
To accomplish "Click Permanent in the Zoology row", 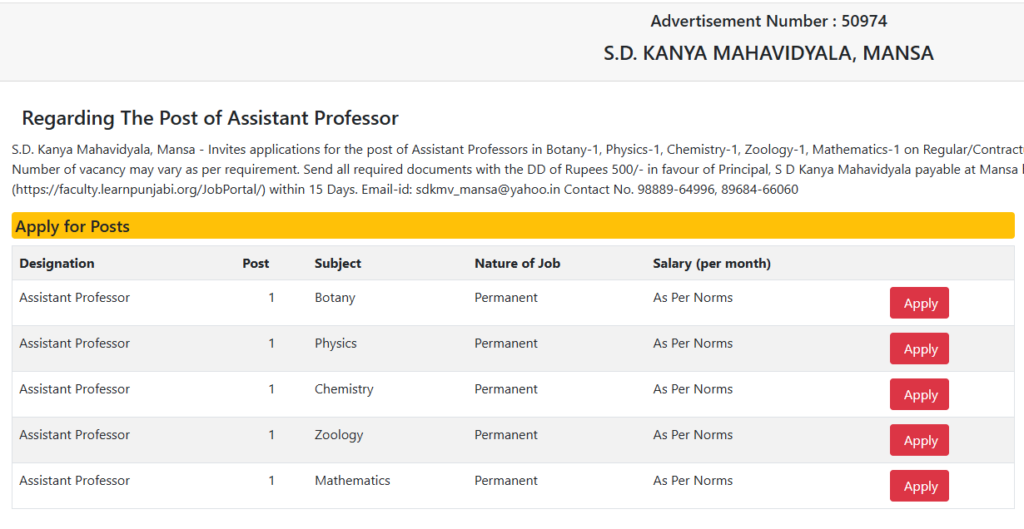I will (506, 435).
